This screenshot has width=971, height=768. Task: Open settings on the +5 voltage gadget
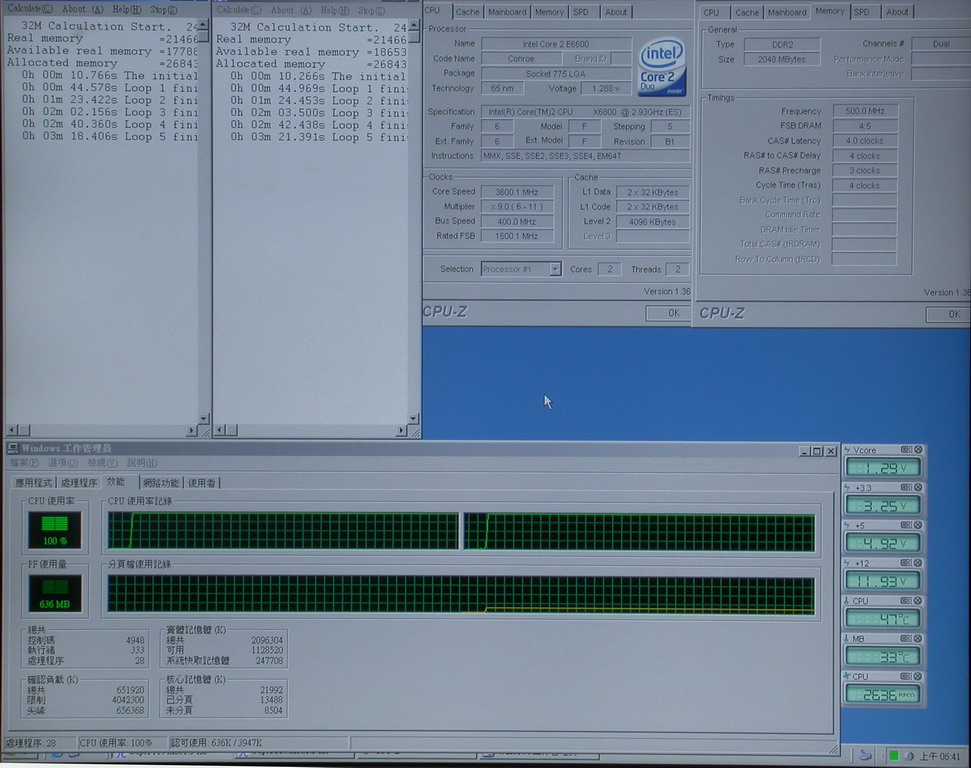coord(906,525)
